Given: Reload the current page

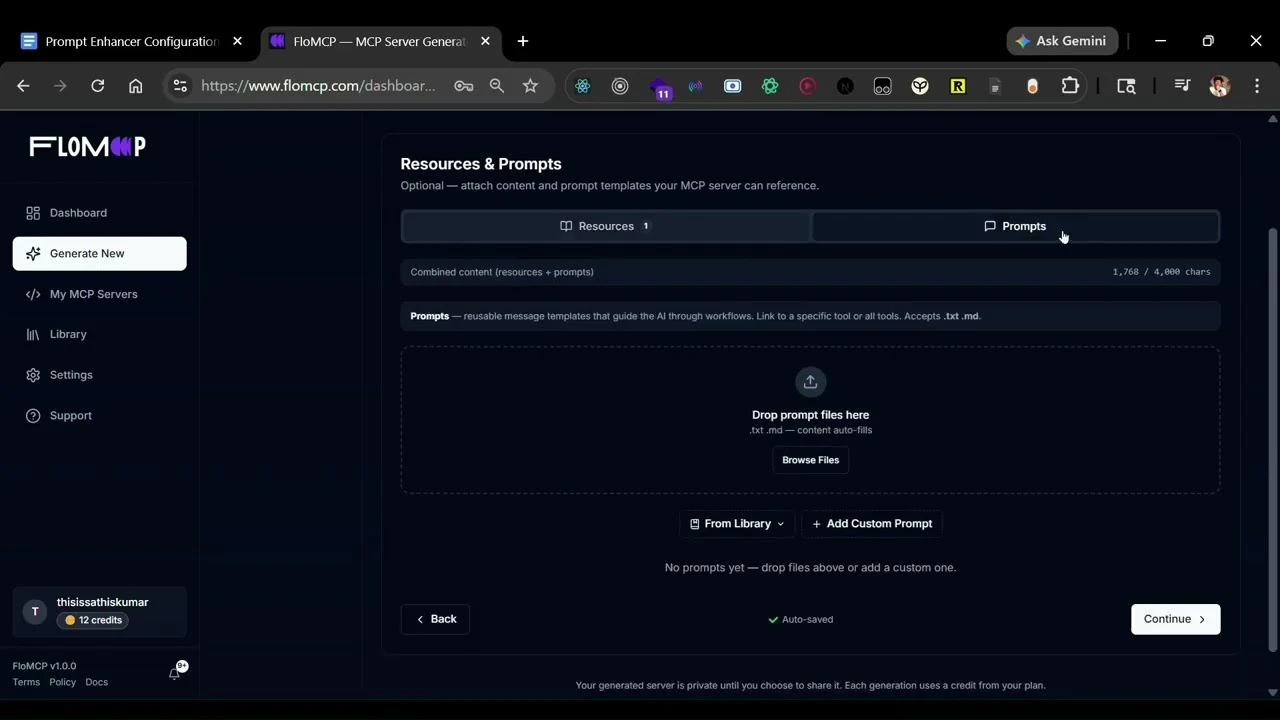Looking at the screenshot, I should (97, 86).
